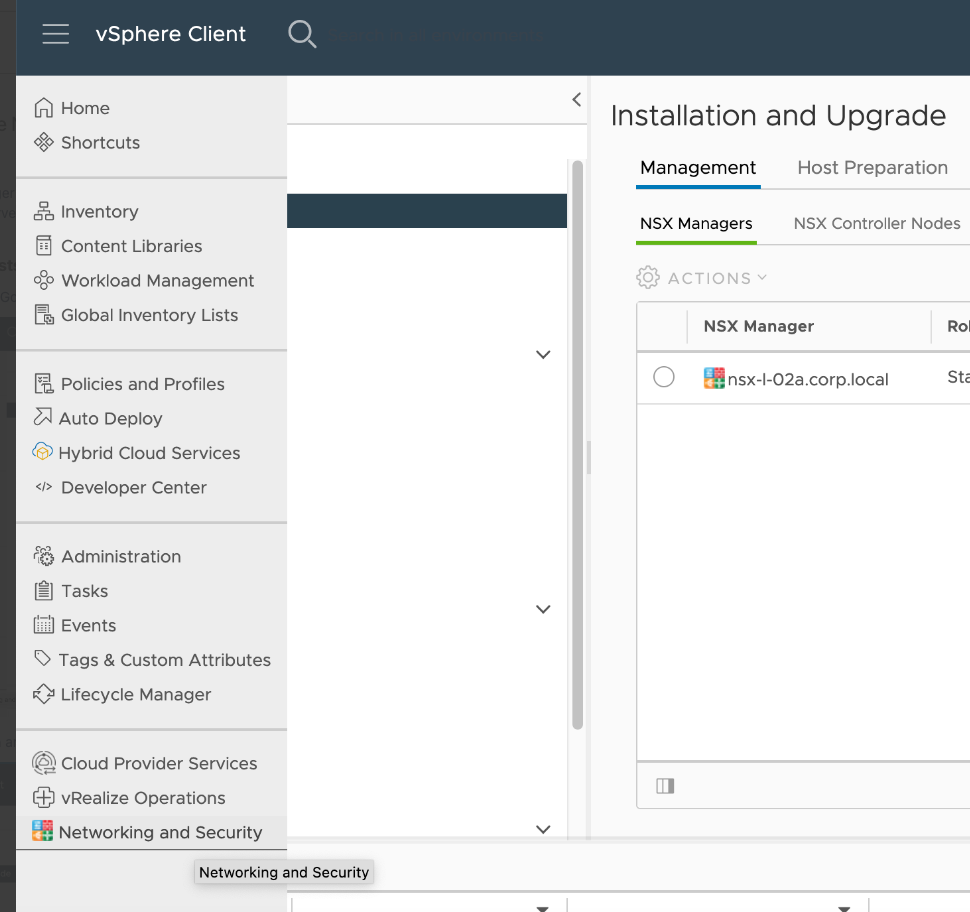This screenshot has width=970, height=912.
Task: Collapse the panel using the left-pointing chevron
Action: [x=576, y=99]
